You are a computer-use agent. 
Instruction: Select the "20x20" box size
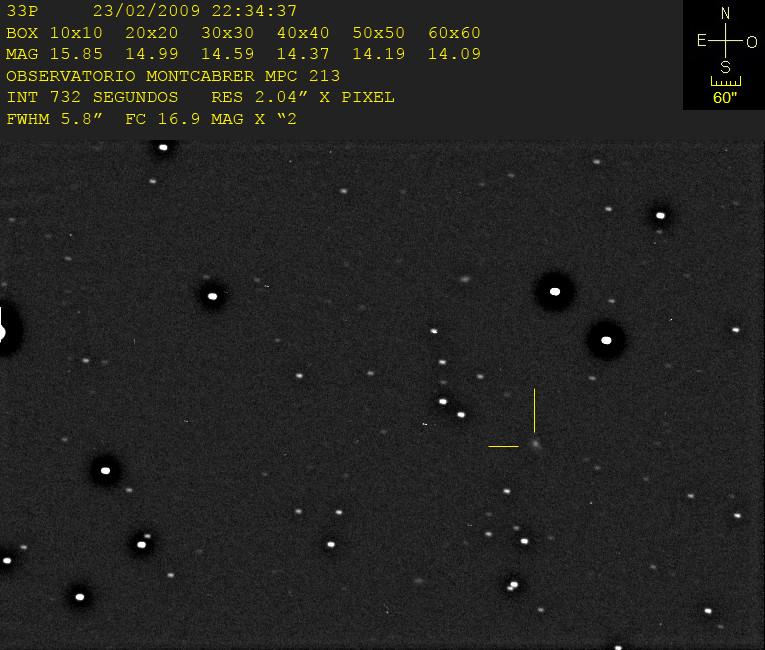[x=152, y=33]
